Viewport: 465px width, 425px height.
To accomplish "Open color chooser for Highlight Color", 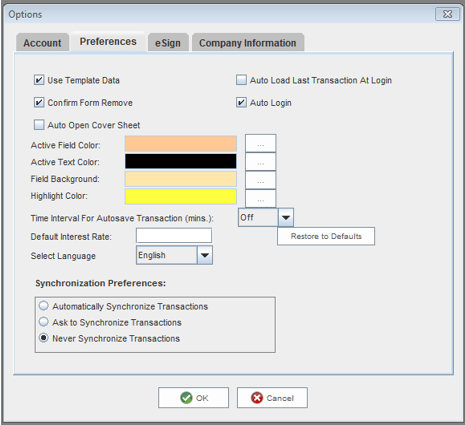I will [x=261, y=199].
